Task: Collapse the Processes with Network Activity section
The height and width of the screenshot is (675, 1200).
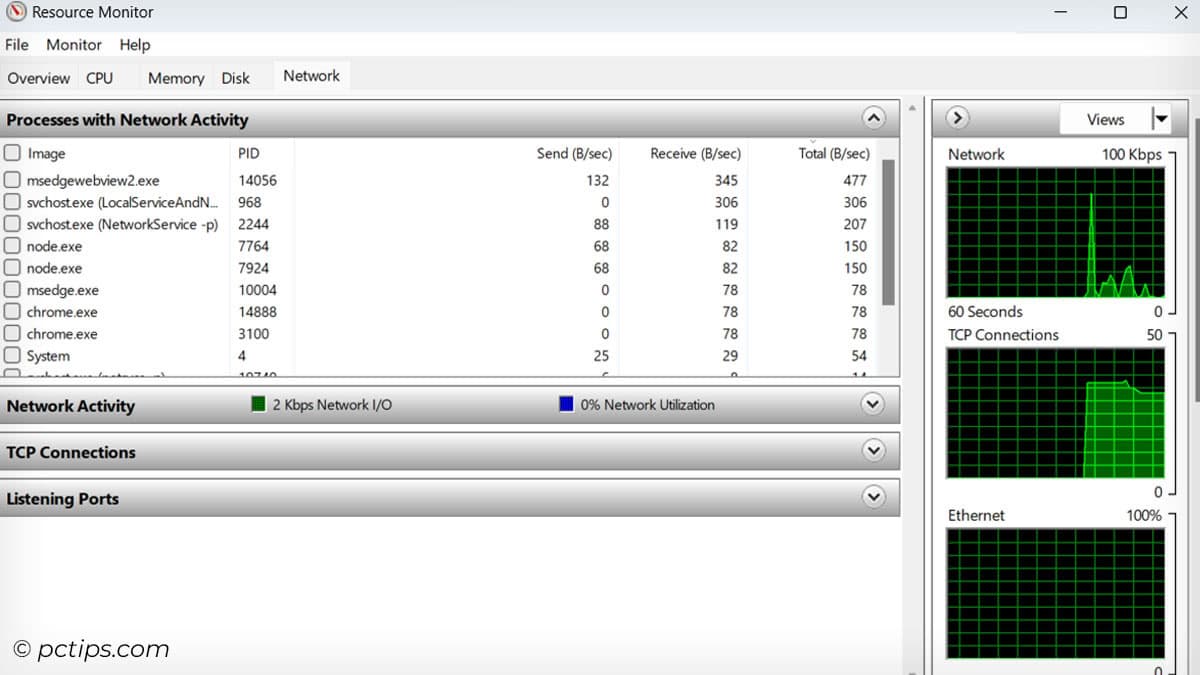Action: coord(873,119)
